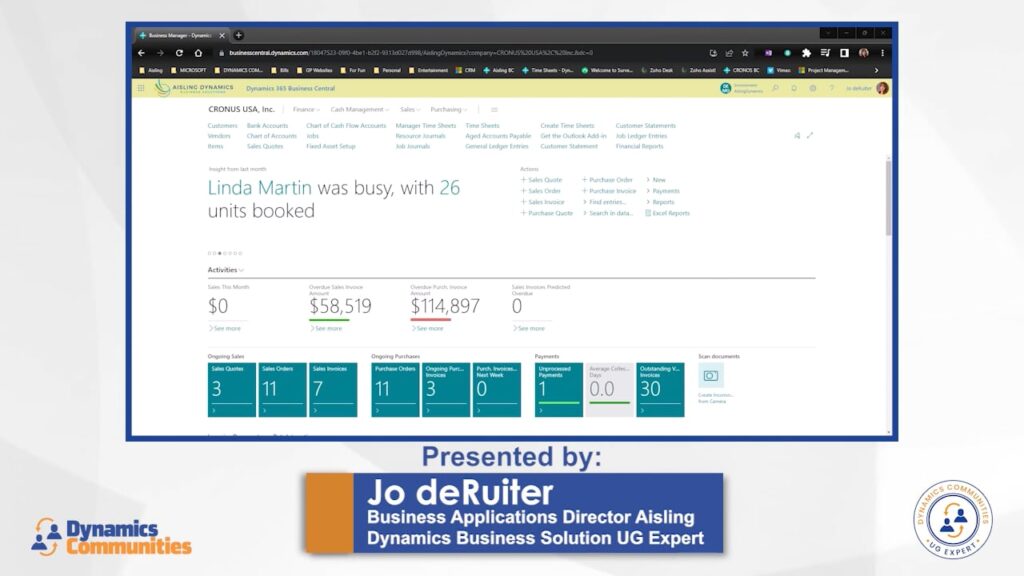Viewport: 1024px width, 576px height.
Task: Expand page to full width icon
Action: coord(810,136)
